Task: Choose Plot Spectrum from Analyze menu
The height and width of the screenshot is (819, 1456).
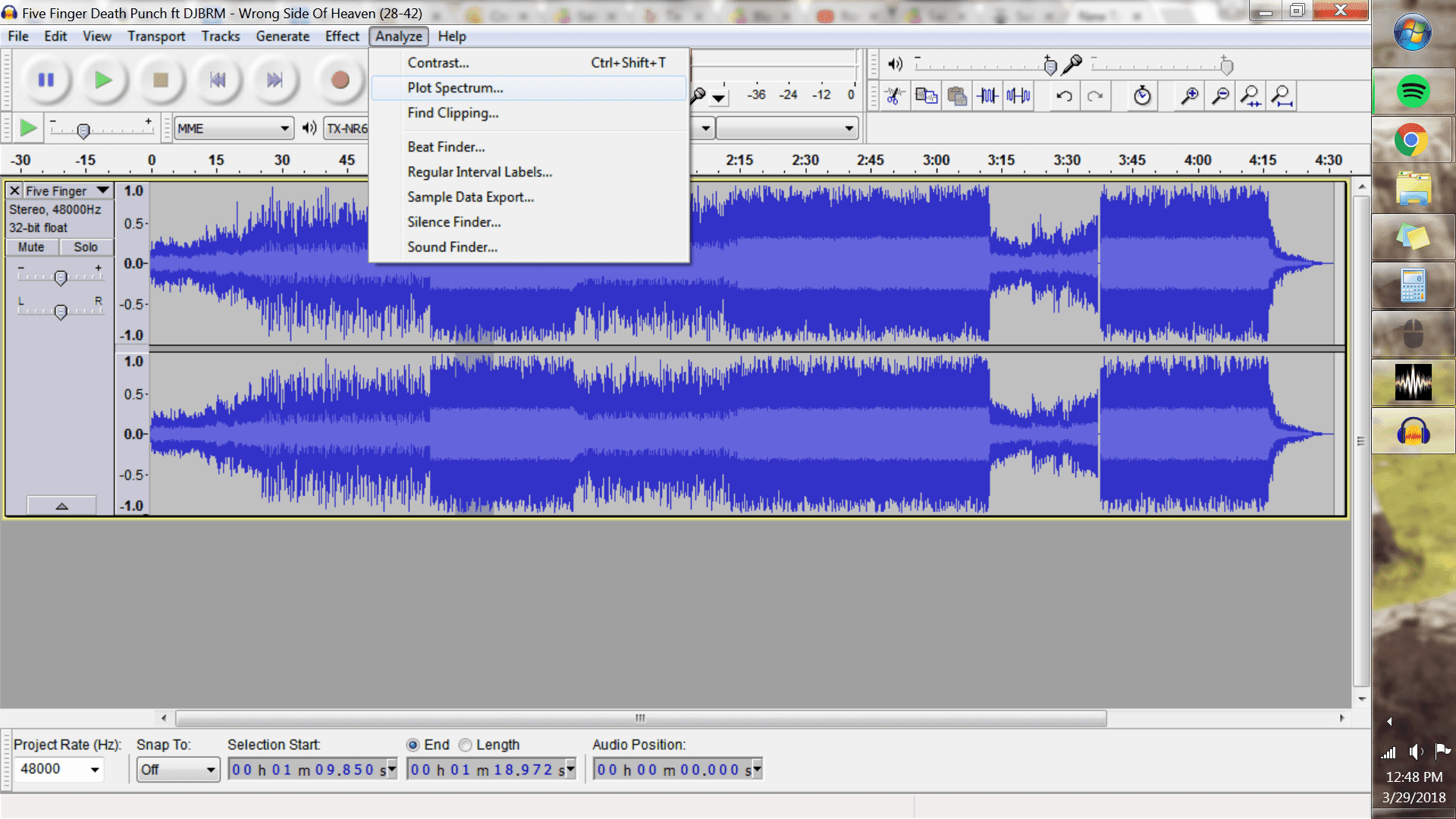Action: [529, 88]
